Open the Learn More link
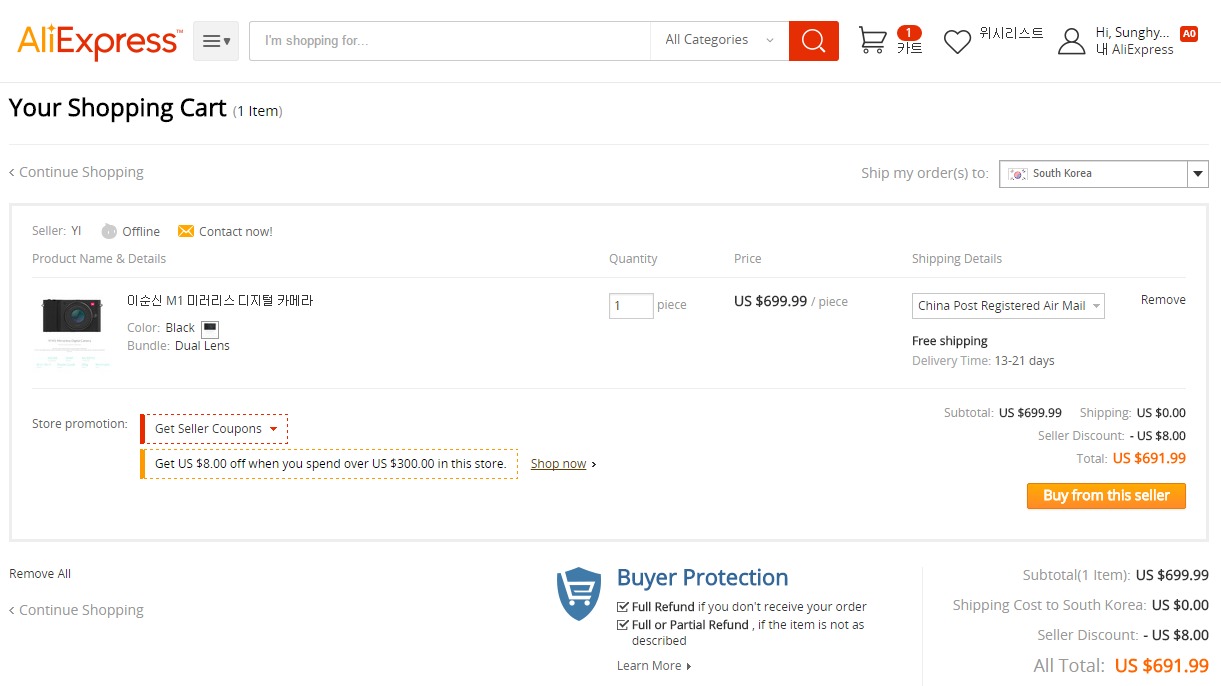Viewport: 1221px width, 686px height. (x=654, y=666)
